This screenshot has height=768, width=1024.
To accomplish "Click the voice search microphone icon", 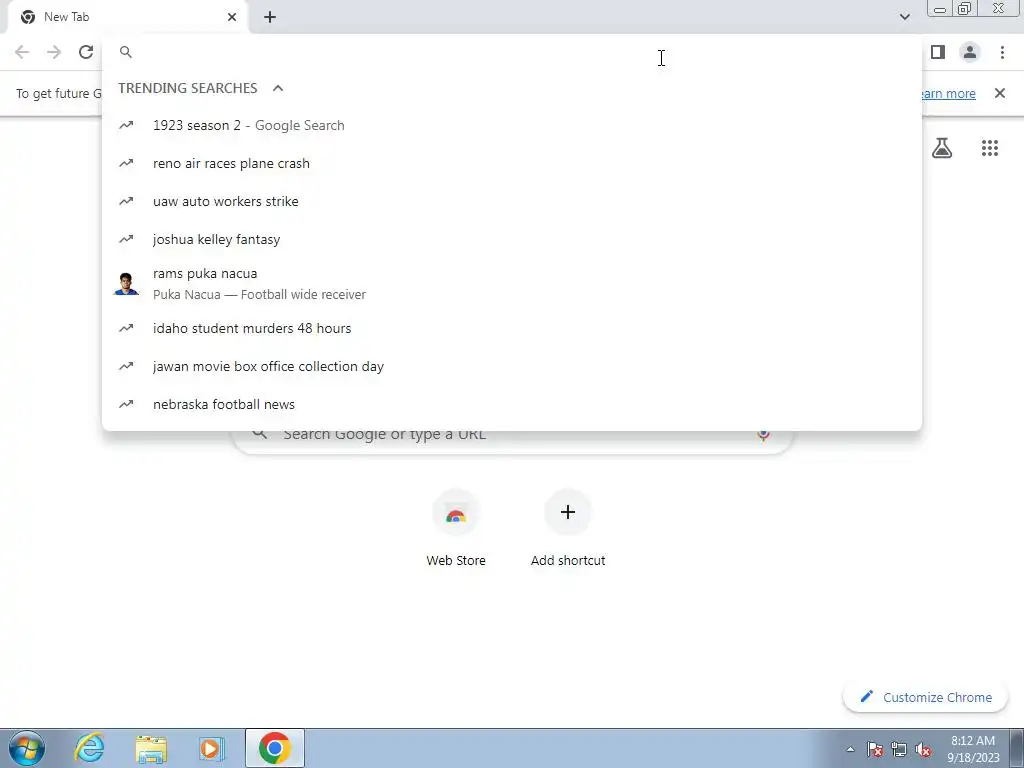I will [x=763, y=435].
